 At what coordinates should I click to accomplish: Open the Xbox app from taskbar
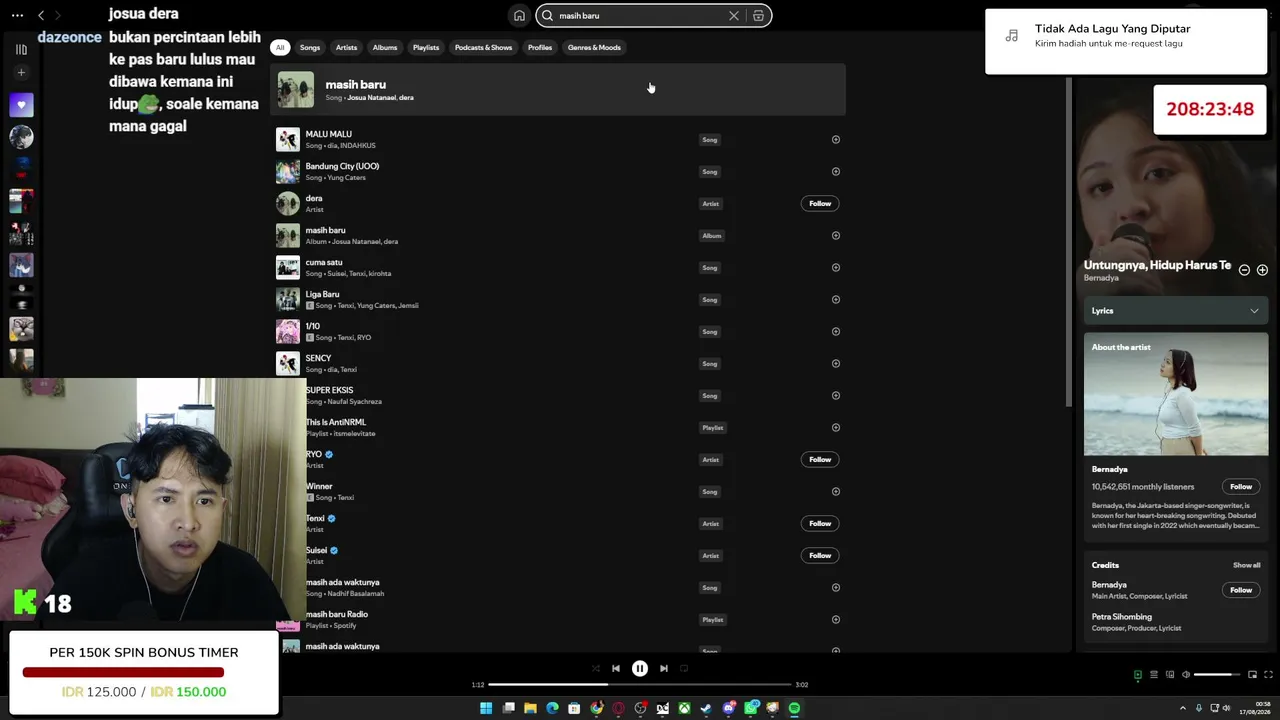point(684,708)
